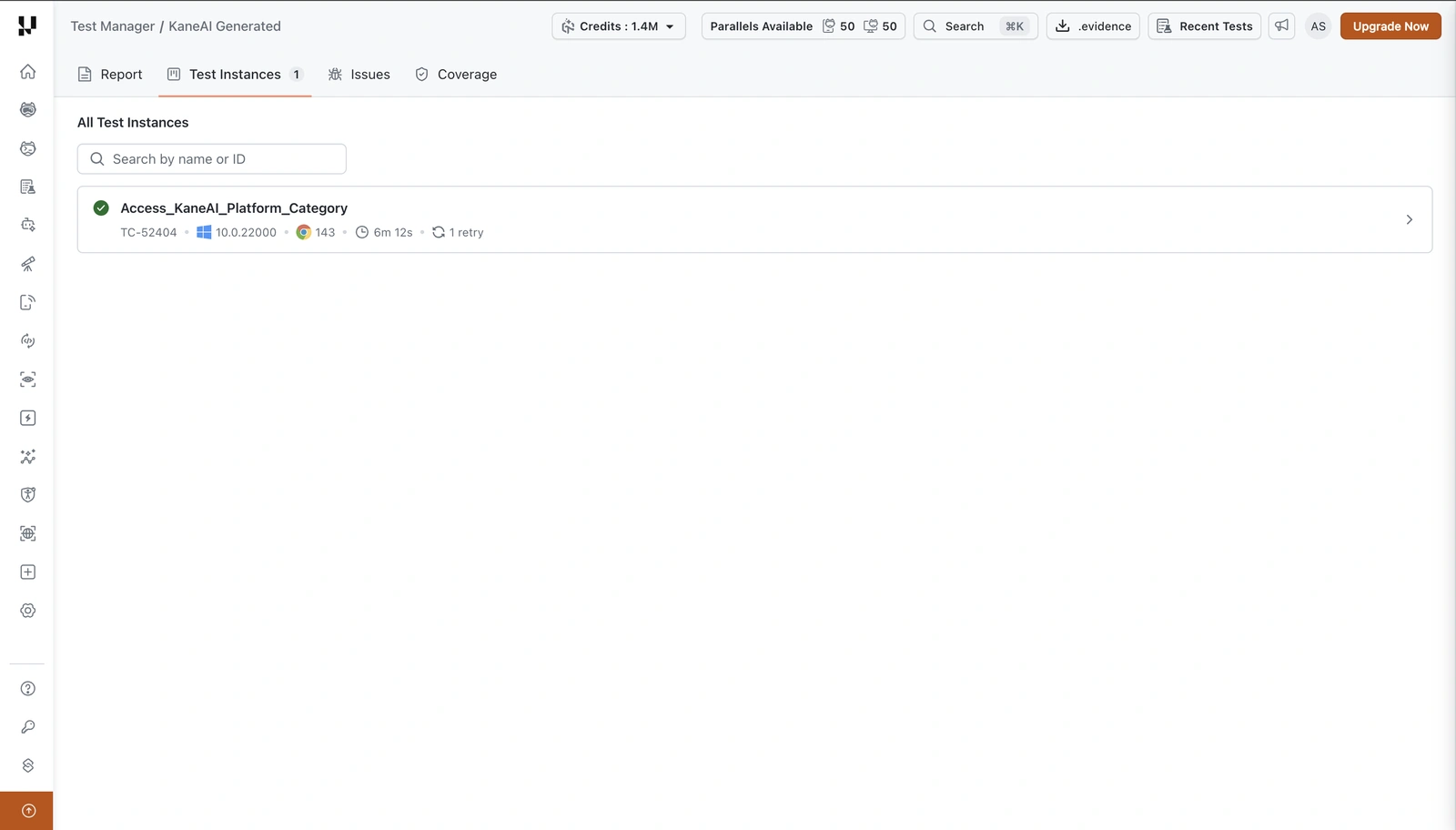Select the Test Instances tab

(235, 75)
